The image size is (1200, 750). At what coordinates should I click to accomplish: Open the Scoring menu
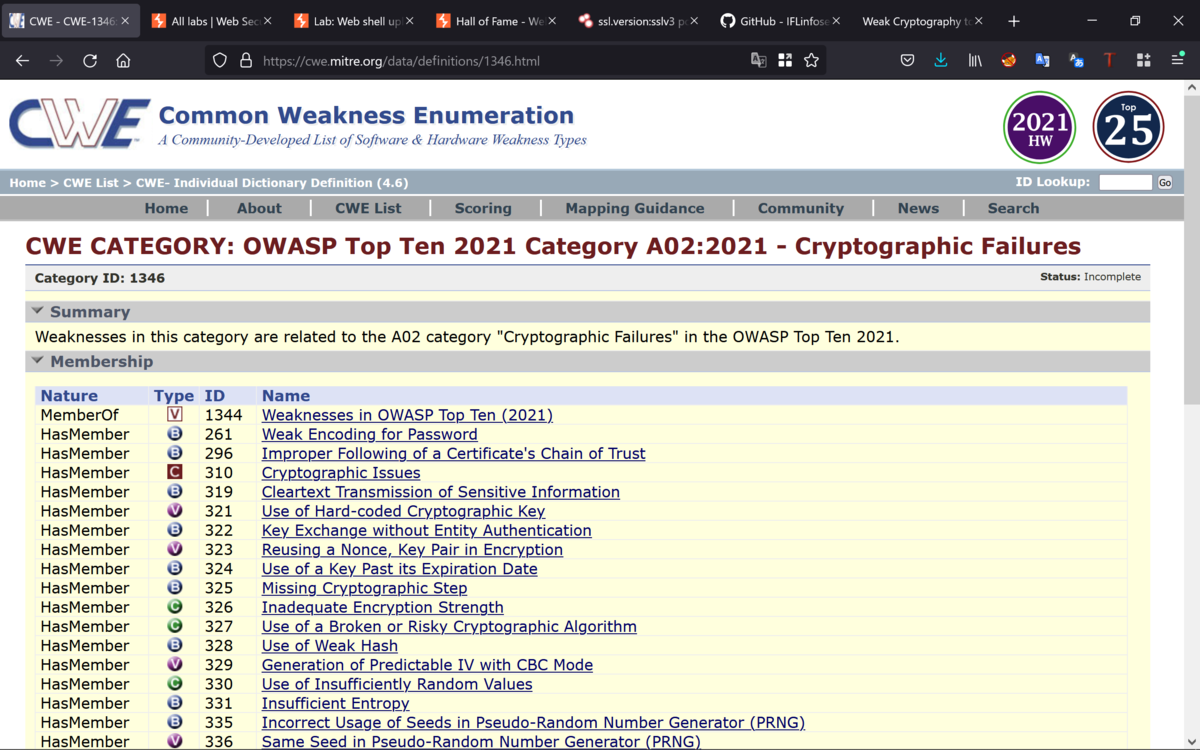(x=483, y=208)
